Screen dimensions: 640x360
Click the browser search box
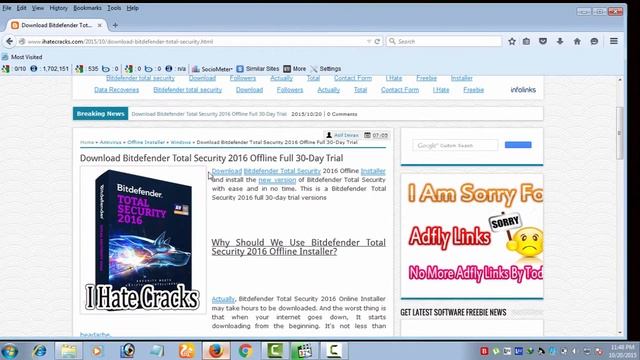(444, 41)
